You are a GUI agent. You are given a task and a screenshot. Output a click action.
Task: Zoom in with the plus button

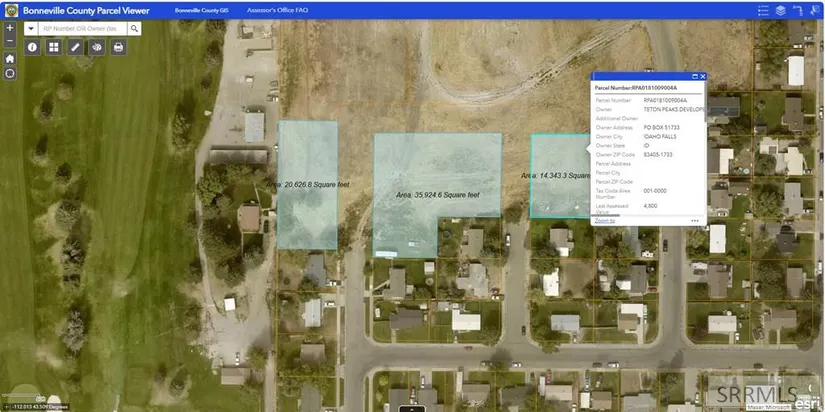pyautogui.click(x=10, y=29)
